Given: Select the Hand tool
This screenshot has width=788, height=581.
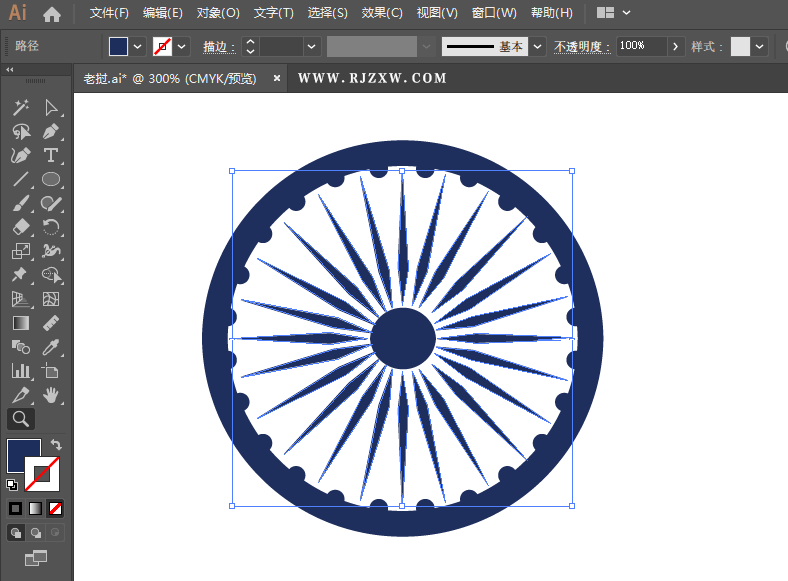Looking at the screenshot, I should pos(51,396).
